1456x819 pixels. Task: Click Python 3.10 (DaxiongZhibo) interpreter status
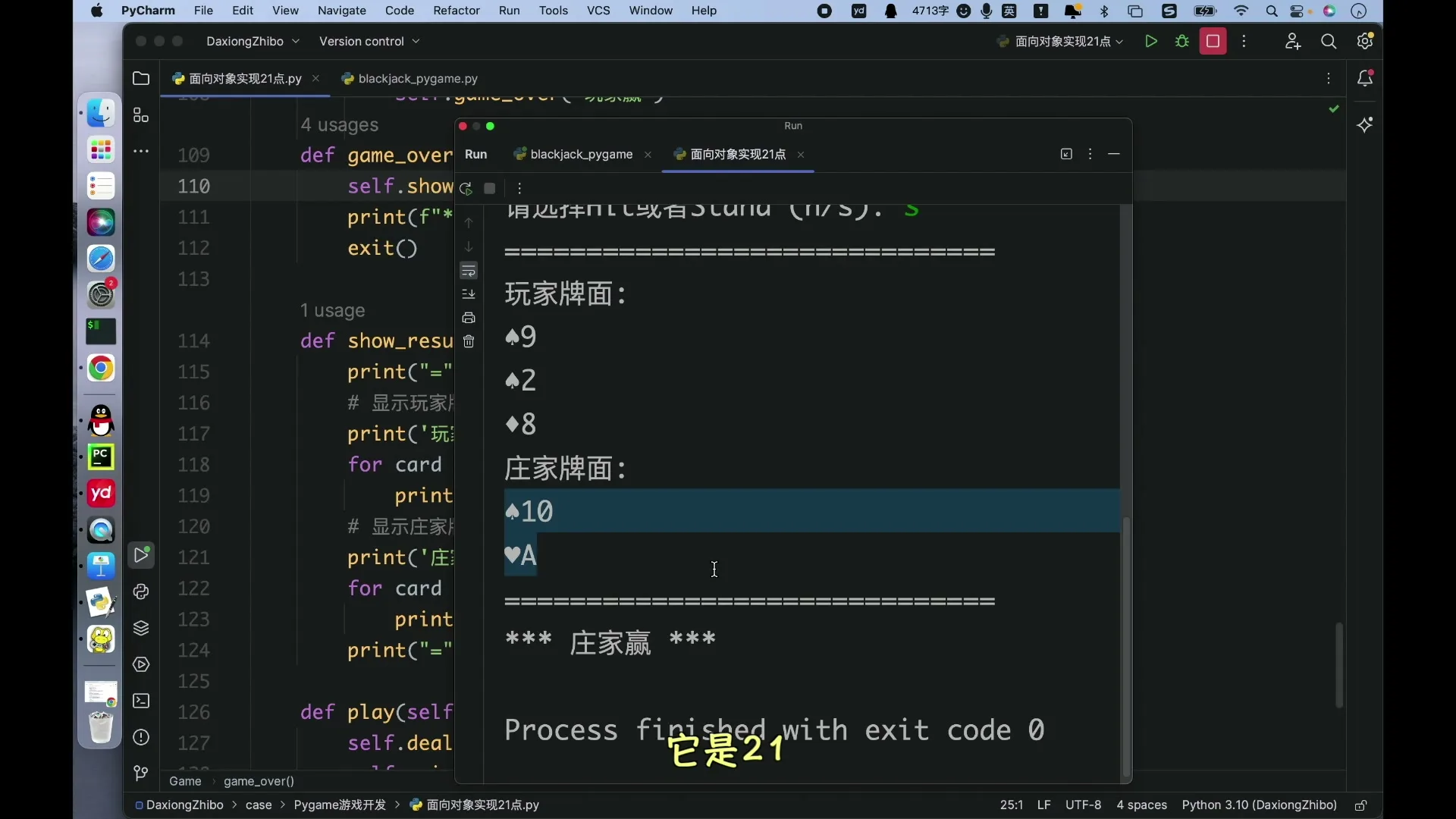pyautogui.click(x=1259, y=805)
